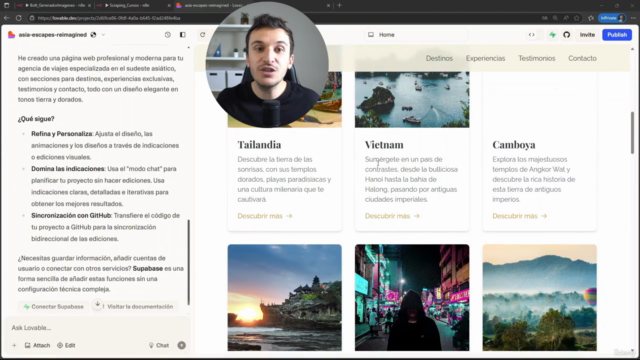
Task: Open Contacto in site navigation
Action: point(582,58)
